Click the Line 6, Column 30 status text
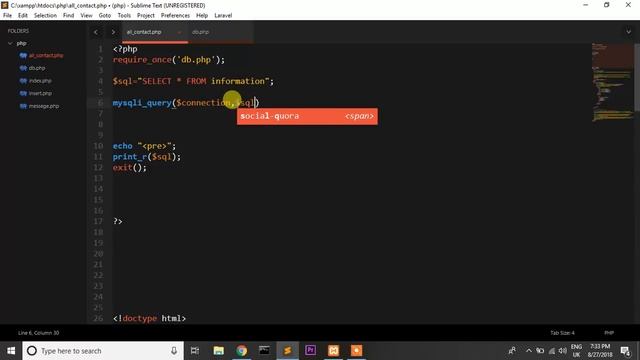 [x=38, y=333]
